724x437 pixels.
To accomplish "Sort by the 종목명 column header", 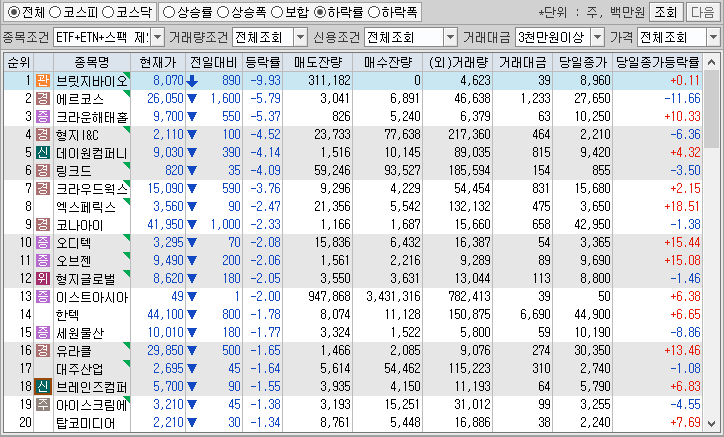I will [92, 62].
